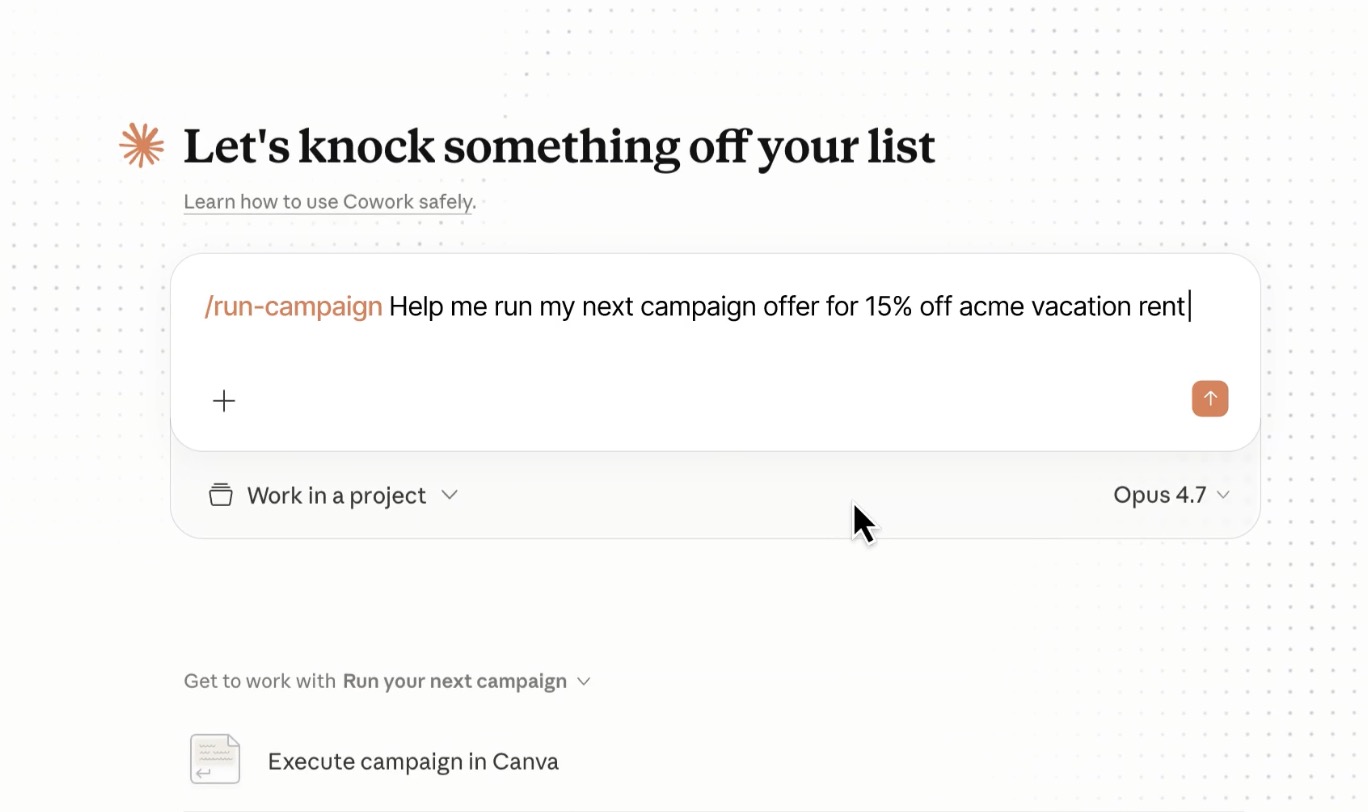Click the Get to work with label

click(259, 681)
